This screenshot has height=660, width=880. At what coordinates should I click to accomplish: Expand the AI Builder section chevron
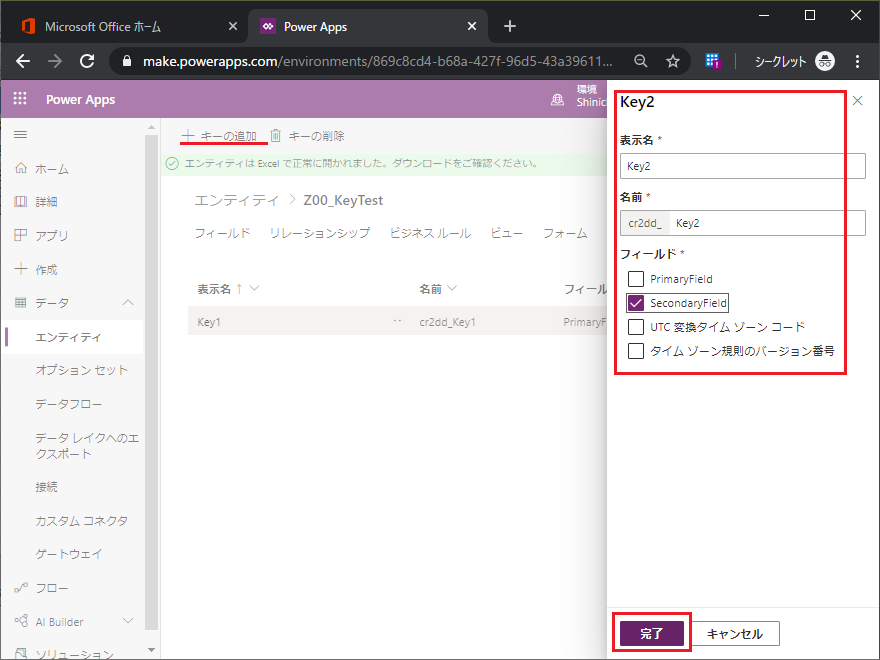(x=128, y=621)
